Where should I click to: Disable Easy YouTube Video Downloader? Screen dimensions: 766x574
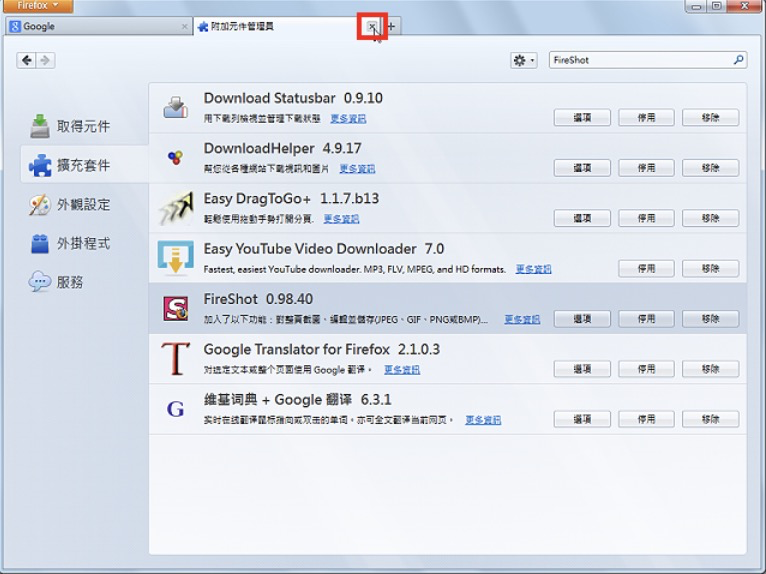(646, 269)
